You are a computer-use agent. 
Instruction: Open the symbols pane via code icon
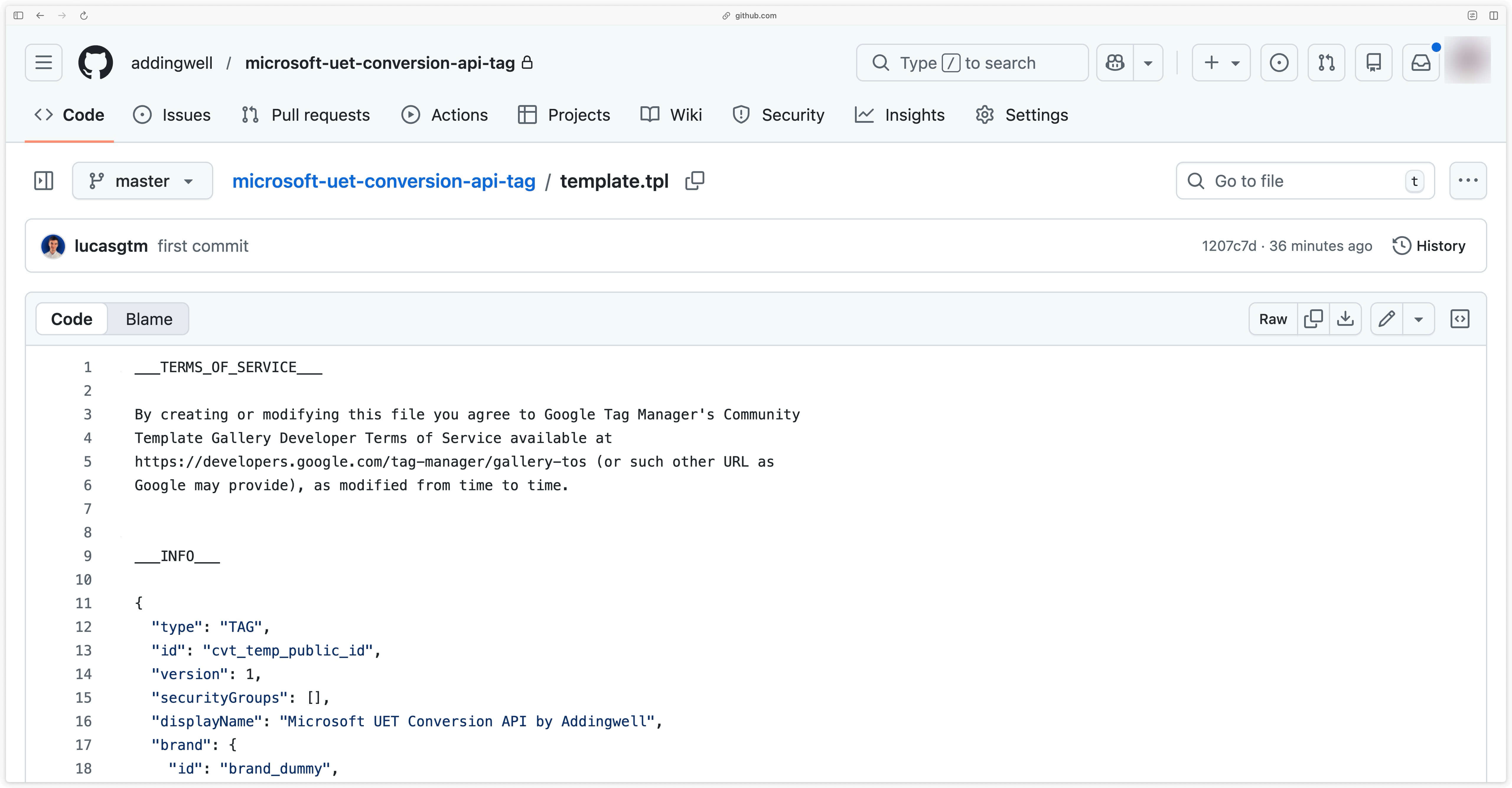tap(1460, 319)
